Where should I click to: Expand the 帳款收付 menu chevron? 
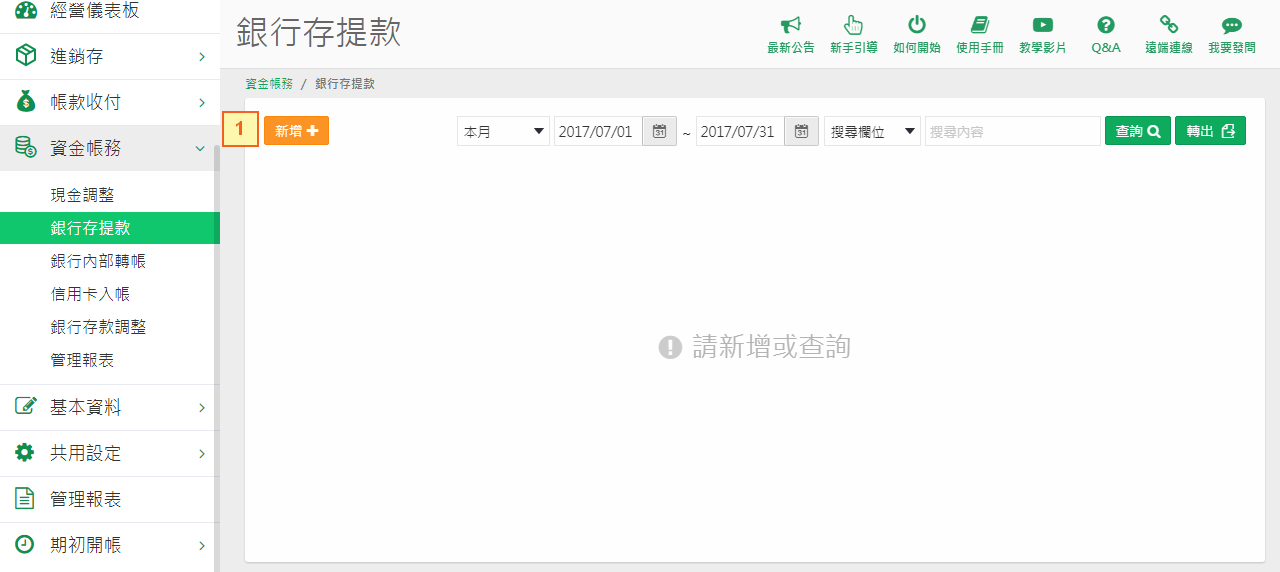201,103
